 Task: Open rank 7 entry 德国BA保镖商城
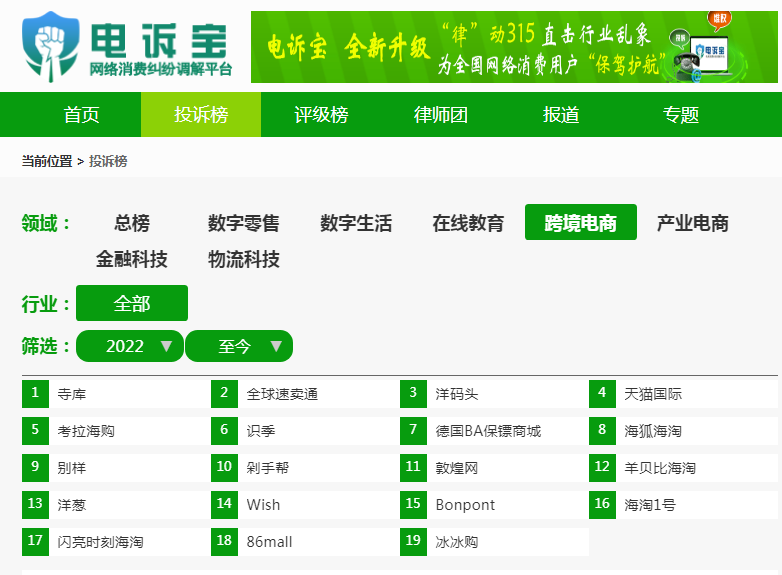[488, 431]
